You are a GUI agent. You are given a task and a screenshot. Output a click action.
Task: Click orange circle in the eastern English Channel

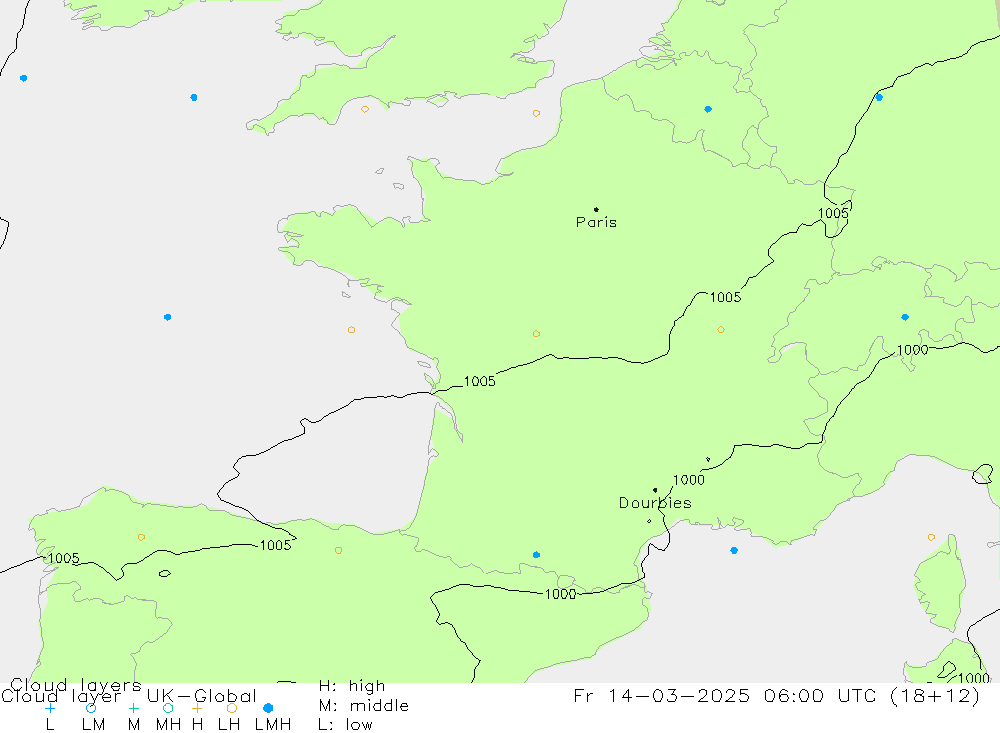pyautogui.click(x=536, y=114)
